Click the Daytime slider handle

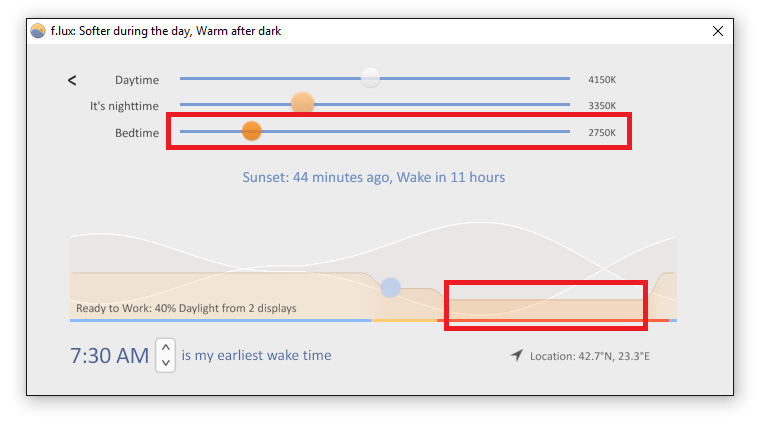point(370,78)
